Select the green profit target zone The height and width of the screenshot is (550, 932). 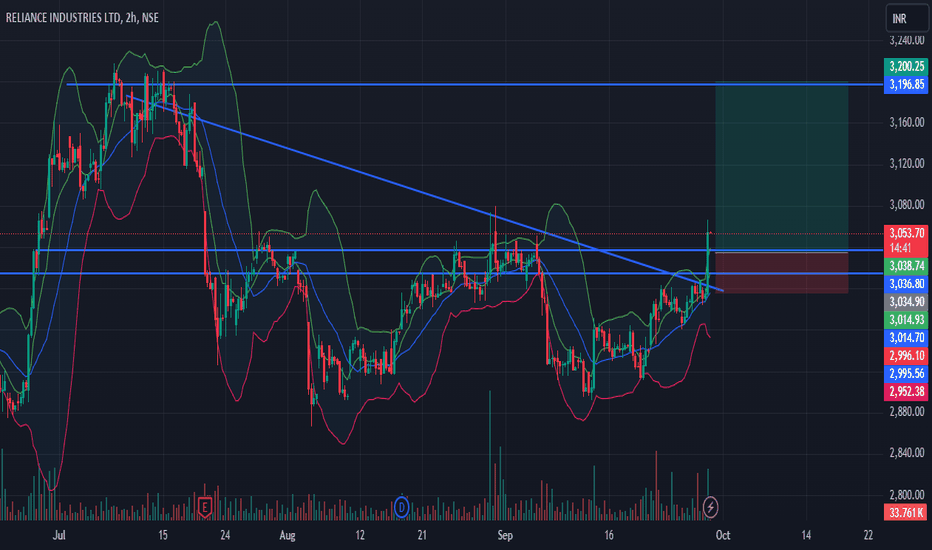782,166
